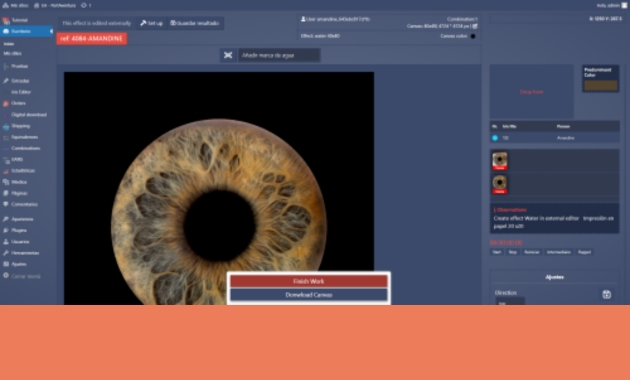The height and width of the screenshot is (380, 630).
Task: Click Guardar resultado button
Action: click(x=194, y=23)
